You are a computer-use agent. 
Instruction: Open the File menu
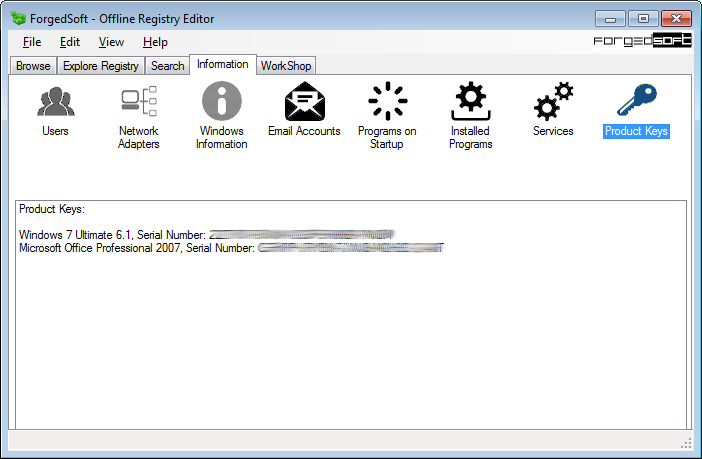pos(32,42)
